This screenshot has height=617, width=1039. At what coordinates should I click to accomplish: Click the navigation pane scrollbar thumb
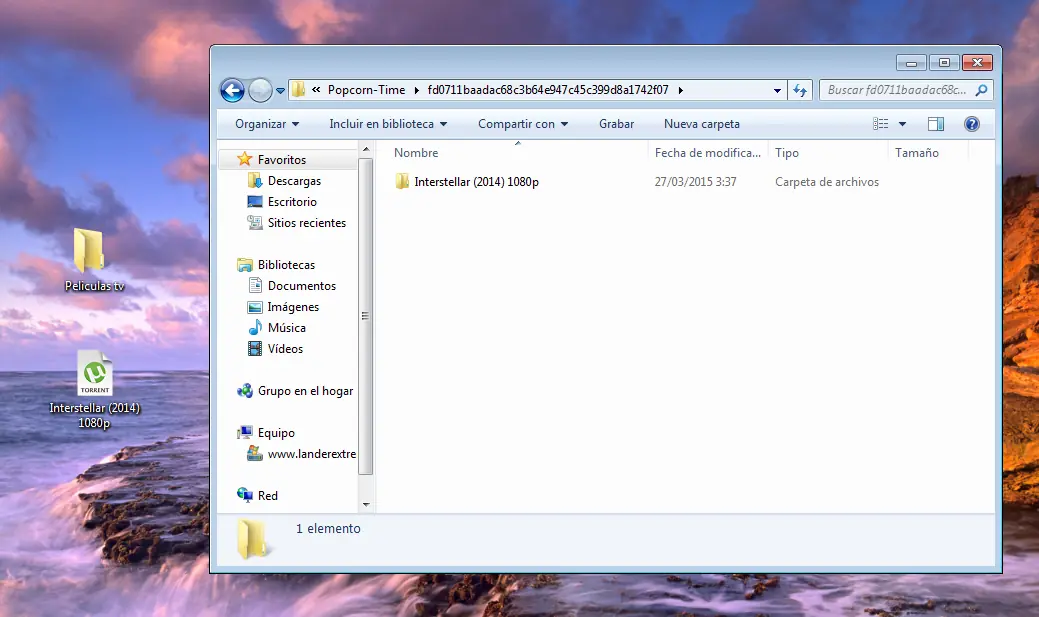366,316
